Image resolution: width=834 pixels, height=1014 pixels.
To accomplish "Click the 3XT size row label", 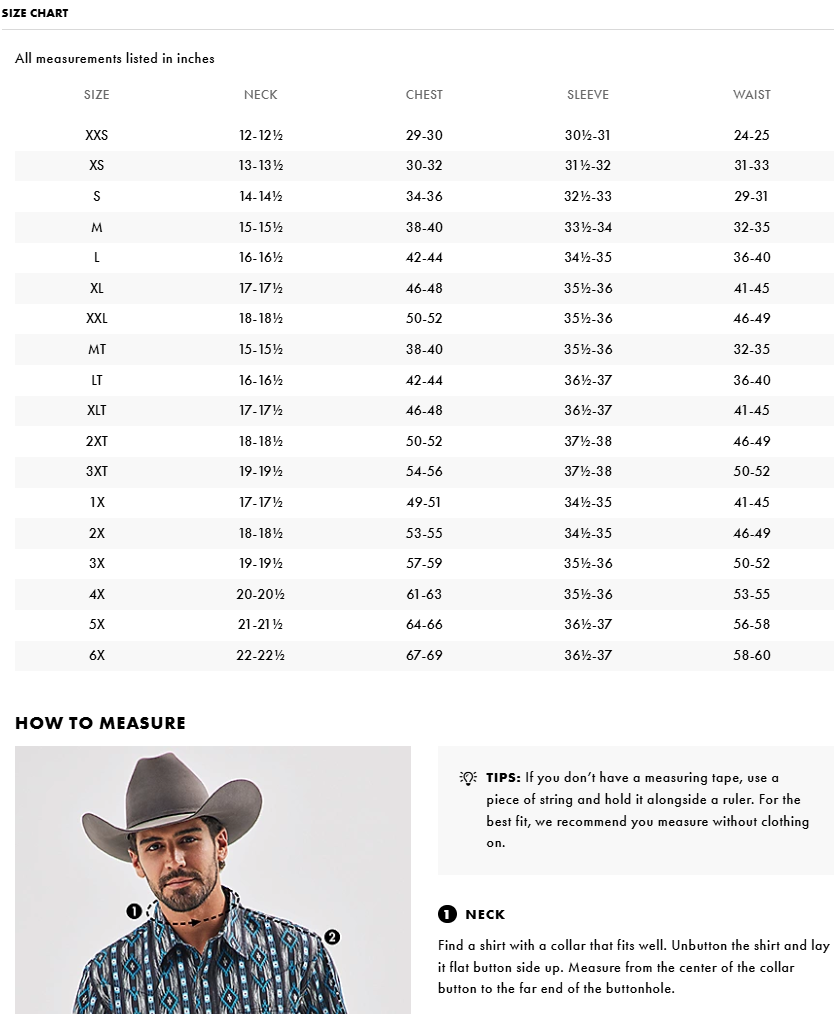I will click(x=97, y=472).
